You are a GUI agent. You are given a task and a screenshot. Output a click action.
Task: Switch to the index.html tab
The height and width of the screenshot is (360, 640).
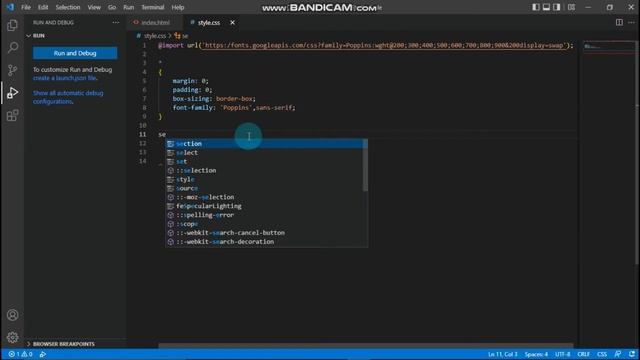[154, 22]
